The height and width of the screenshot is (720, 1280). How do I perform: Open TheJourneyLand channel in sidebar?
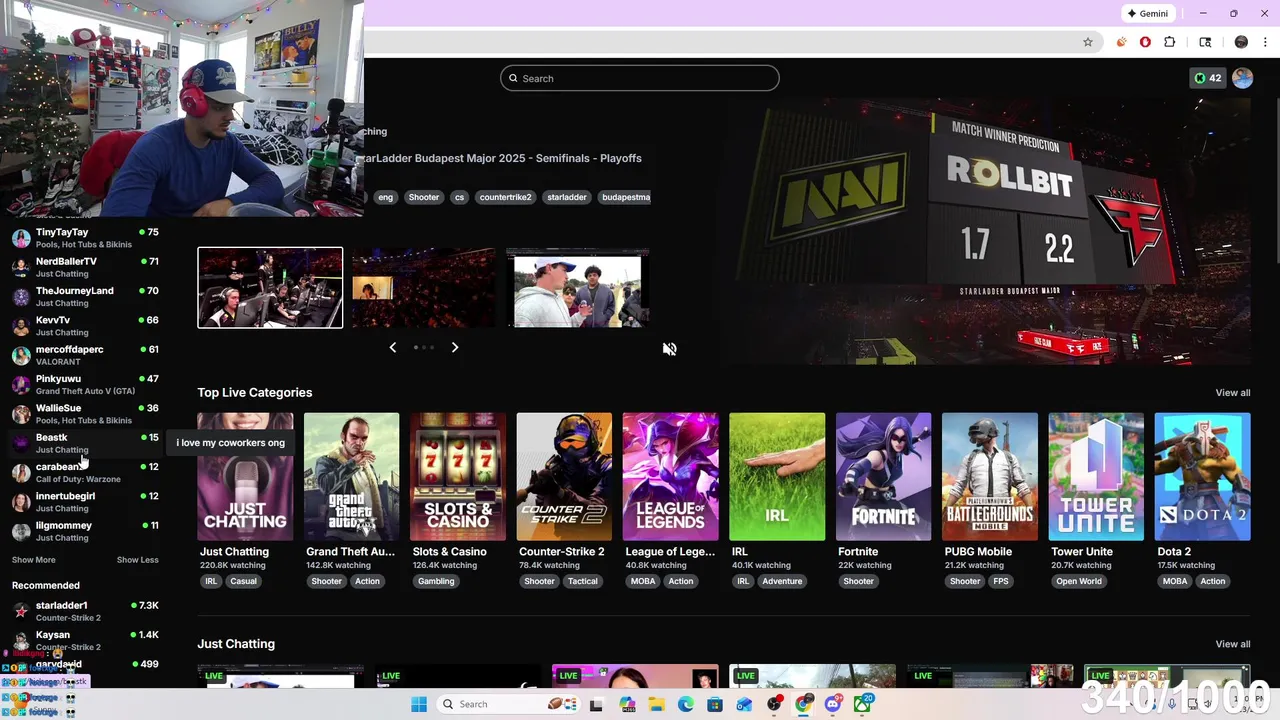(85, 296)
